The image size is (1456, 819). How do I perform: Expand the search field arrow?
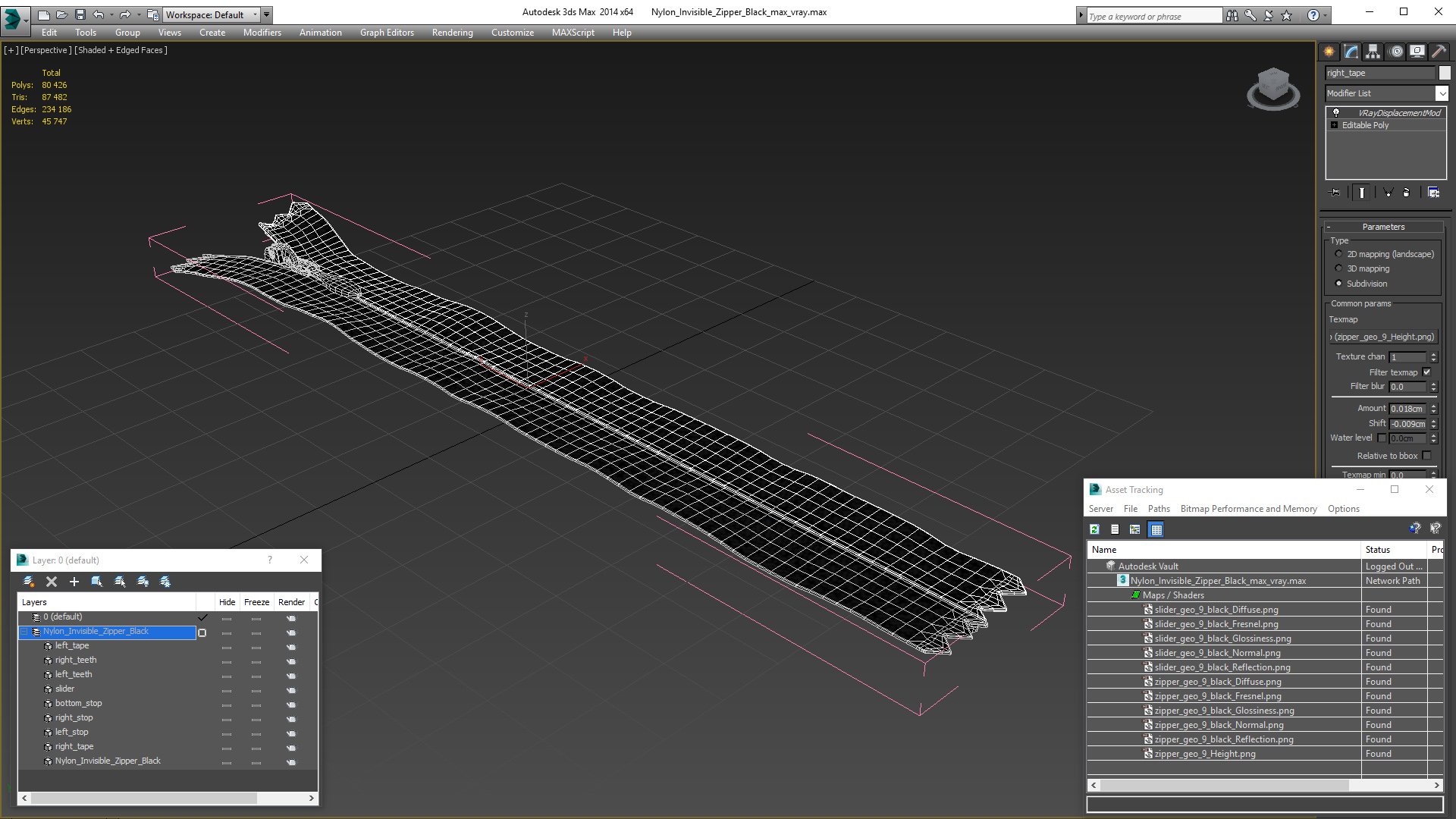(1081, 15)
